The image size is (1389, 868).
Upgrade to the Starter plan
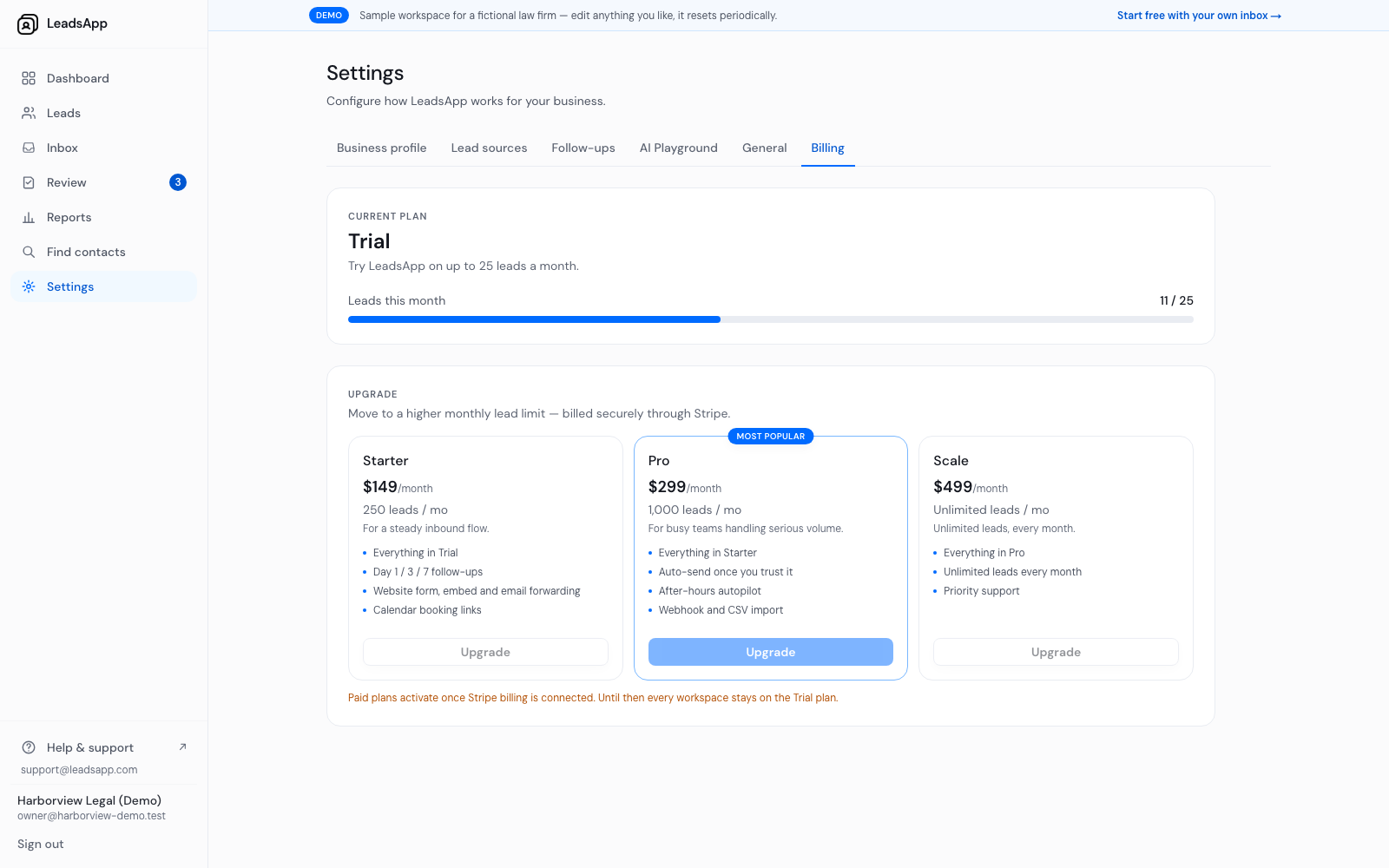[485, 652]
